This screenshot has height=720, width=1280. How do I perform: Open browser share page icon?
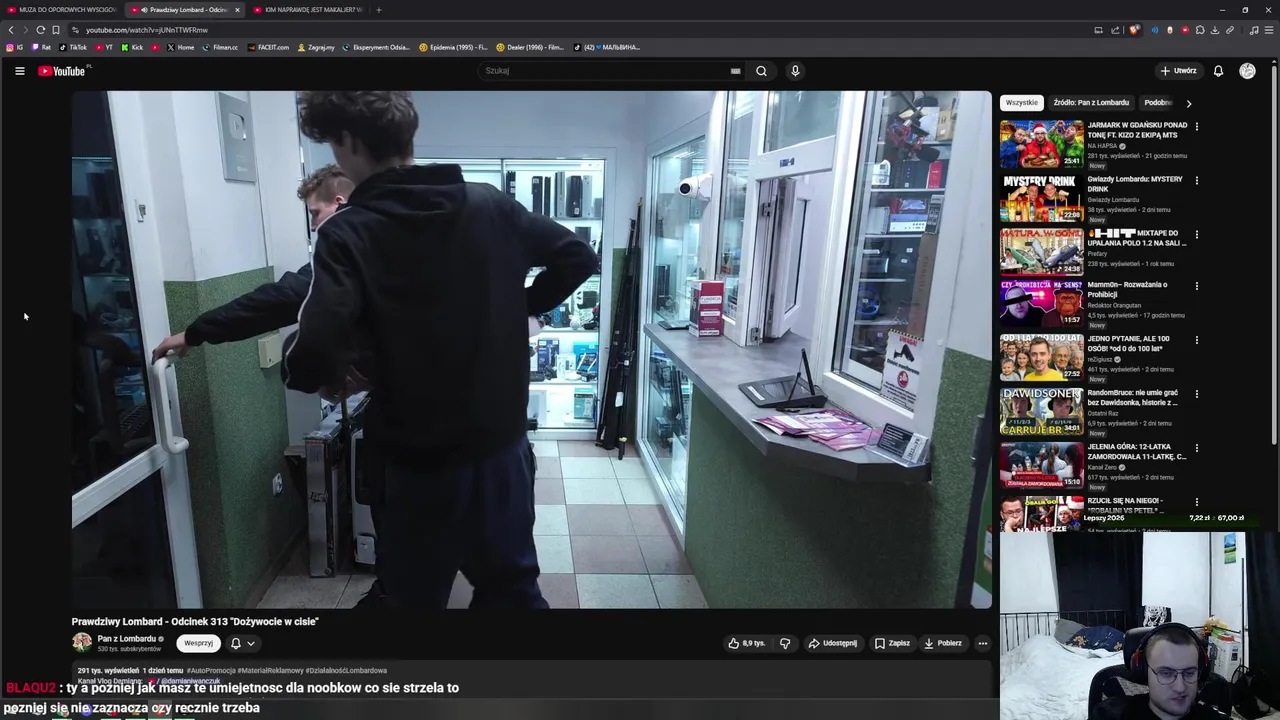pos(1115,30)
